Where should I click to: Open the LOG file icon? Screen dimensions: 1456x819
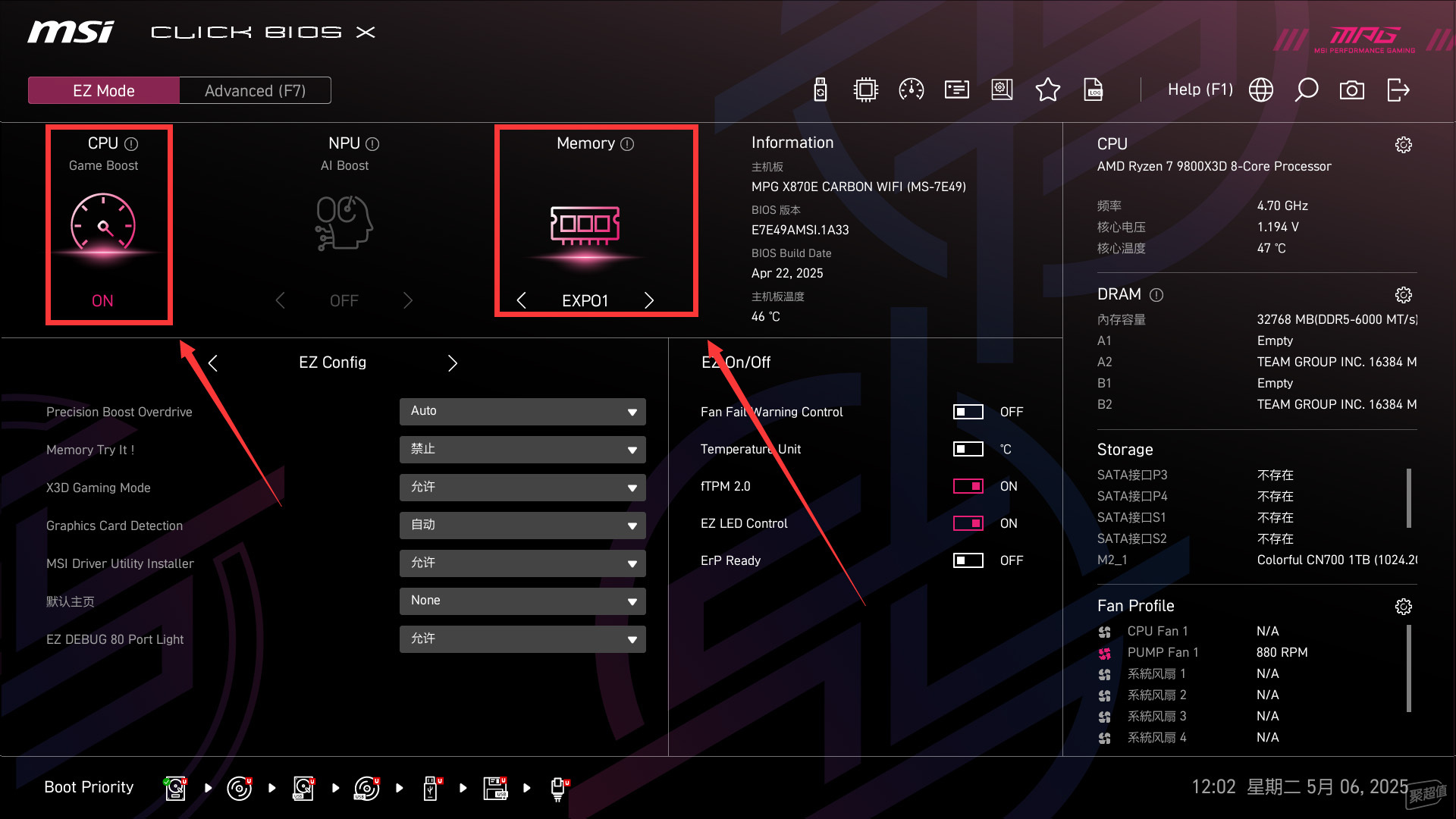(1093, 89)
